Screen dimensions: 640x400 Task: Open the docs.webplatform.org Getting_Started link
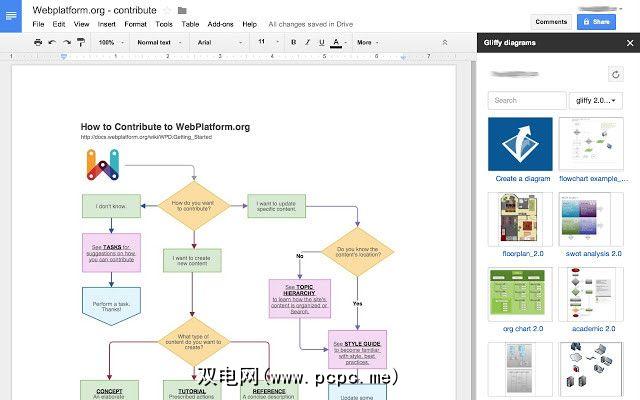coord(146,137)
